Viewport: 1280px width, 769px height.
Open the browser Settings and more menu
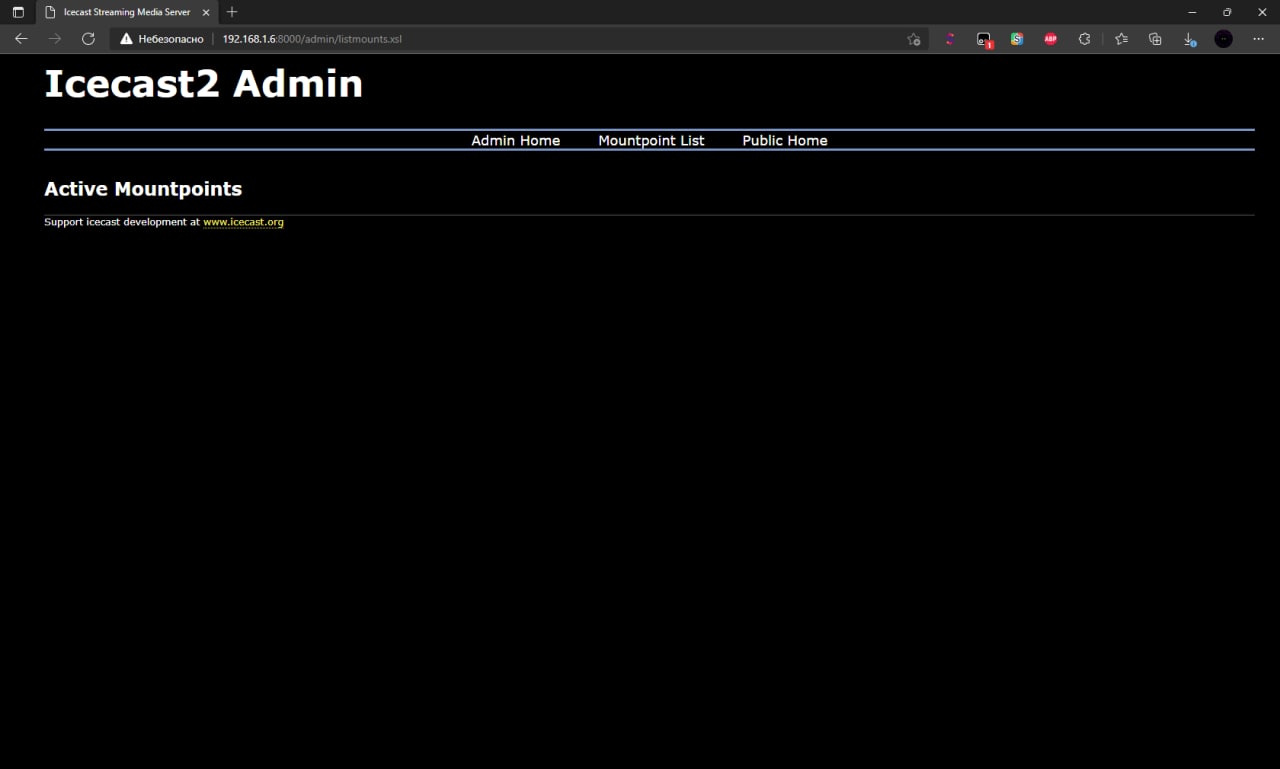point(1258,39)
